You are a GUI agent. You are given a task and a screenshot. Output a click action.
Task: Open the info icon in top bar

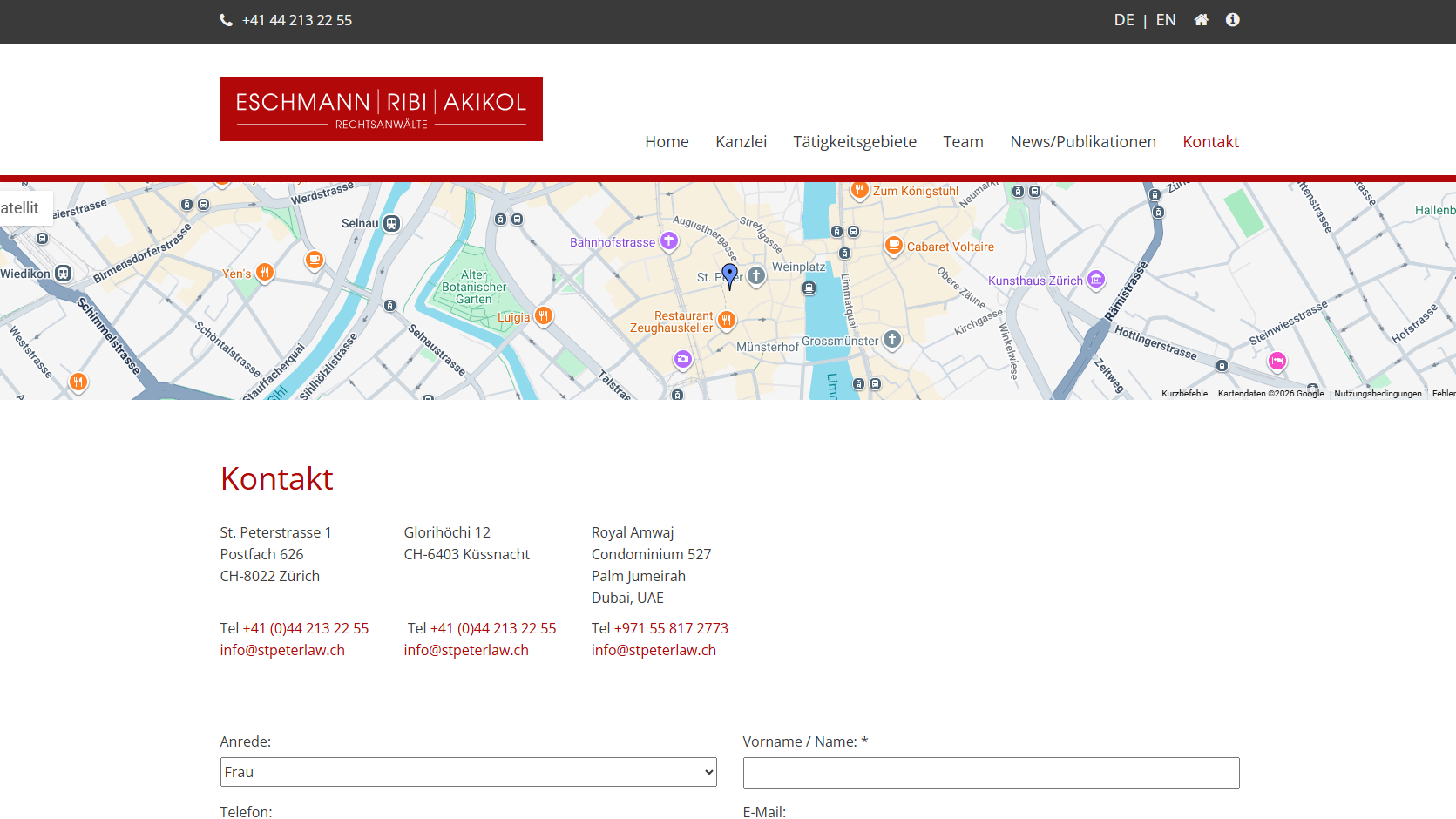pyautogui.click(x=1232, y=20)
